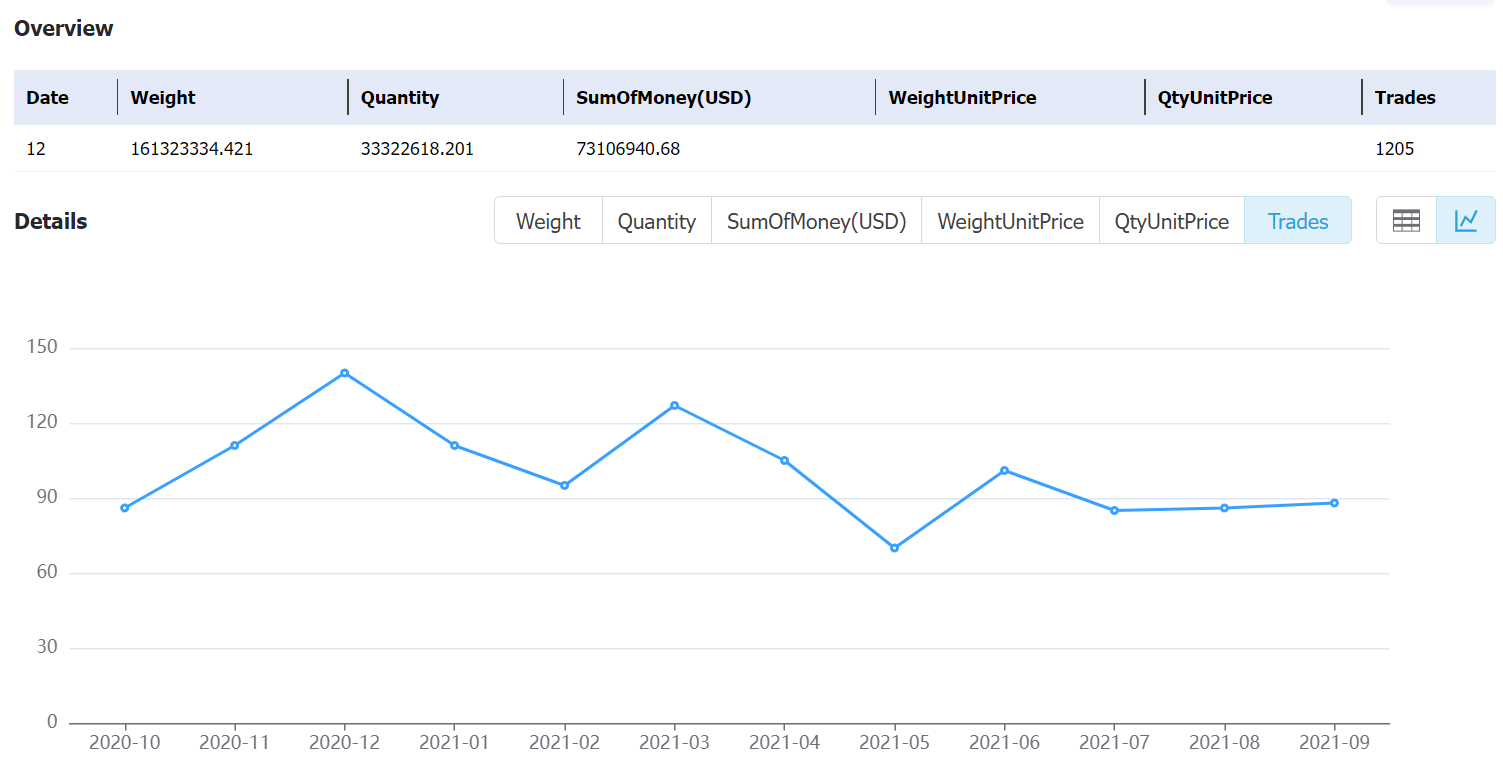Select the SumOfMoney(USD) tab
This screenshot has height=760, width=1503.
tap(816, 221)
